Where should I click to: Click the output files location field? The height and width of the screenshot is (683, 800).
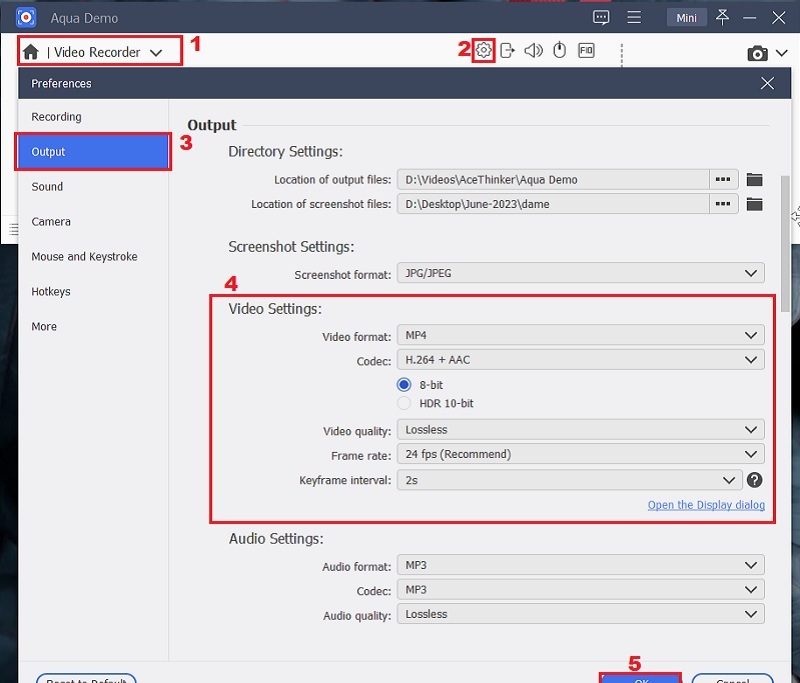[x=553, y=180]
